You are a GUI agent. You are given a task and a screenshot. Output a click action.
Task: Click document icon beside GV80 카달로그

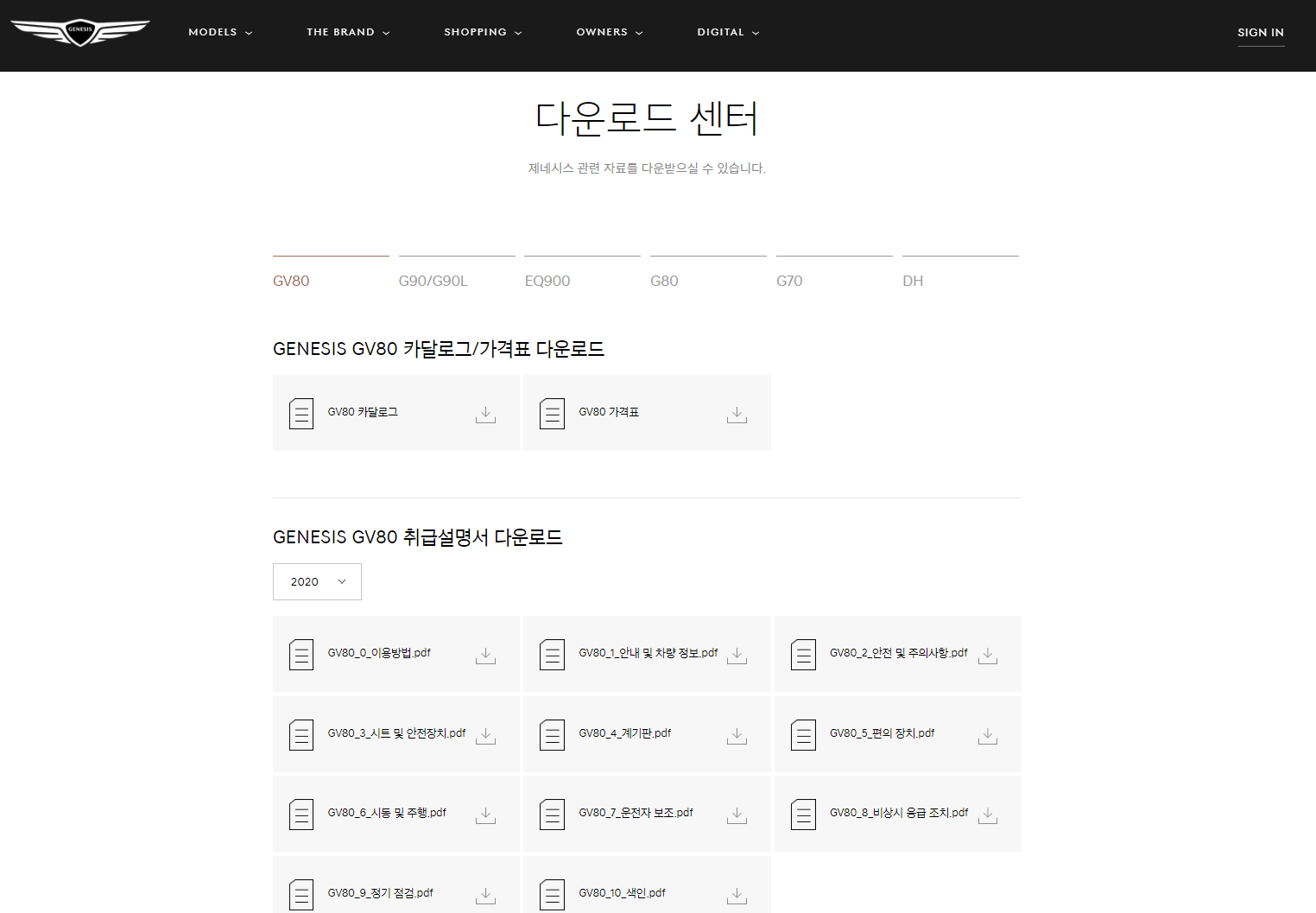(301, 414)
